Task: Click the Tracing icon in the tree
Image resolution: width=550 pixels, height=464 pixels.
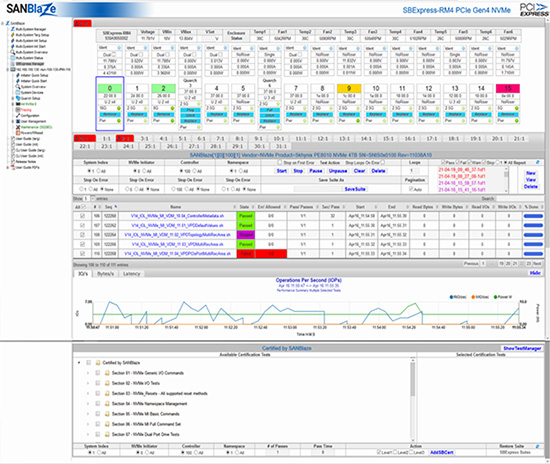Action: 18,110
